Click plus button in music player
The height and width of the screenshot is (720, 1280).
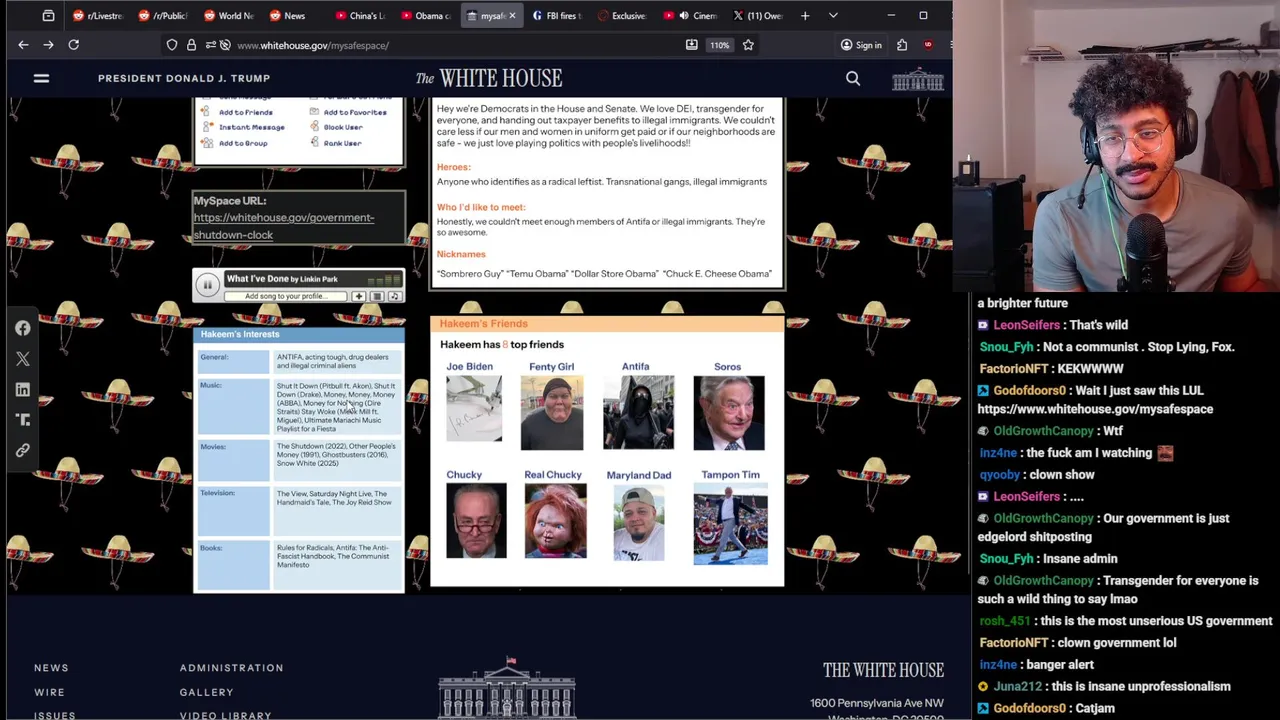(358, 296)
